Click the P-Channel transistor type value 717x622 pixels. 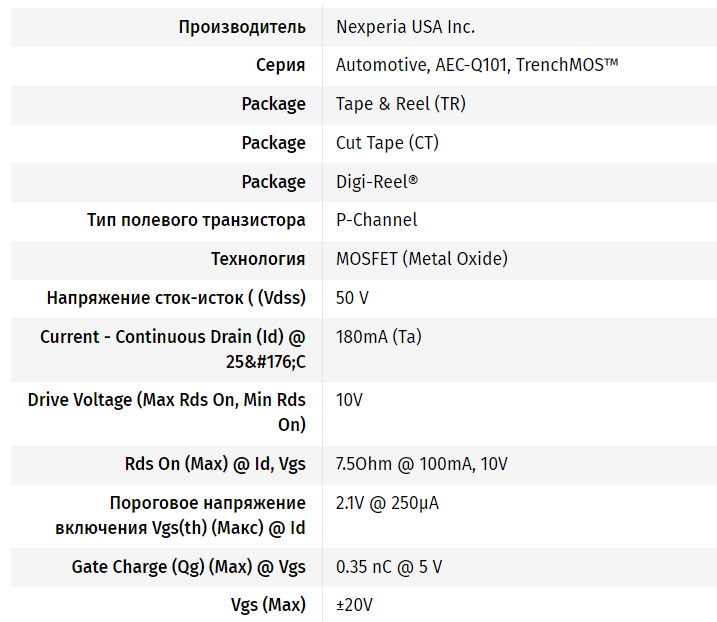376,220
